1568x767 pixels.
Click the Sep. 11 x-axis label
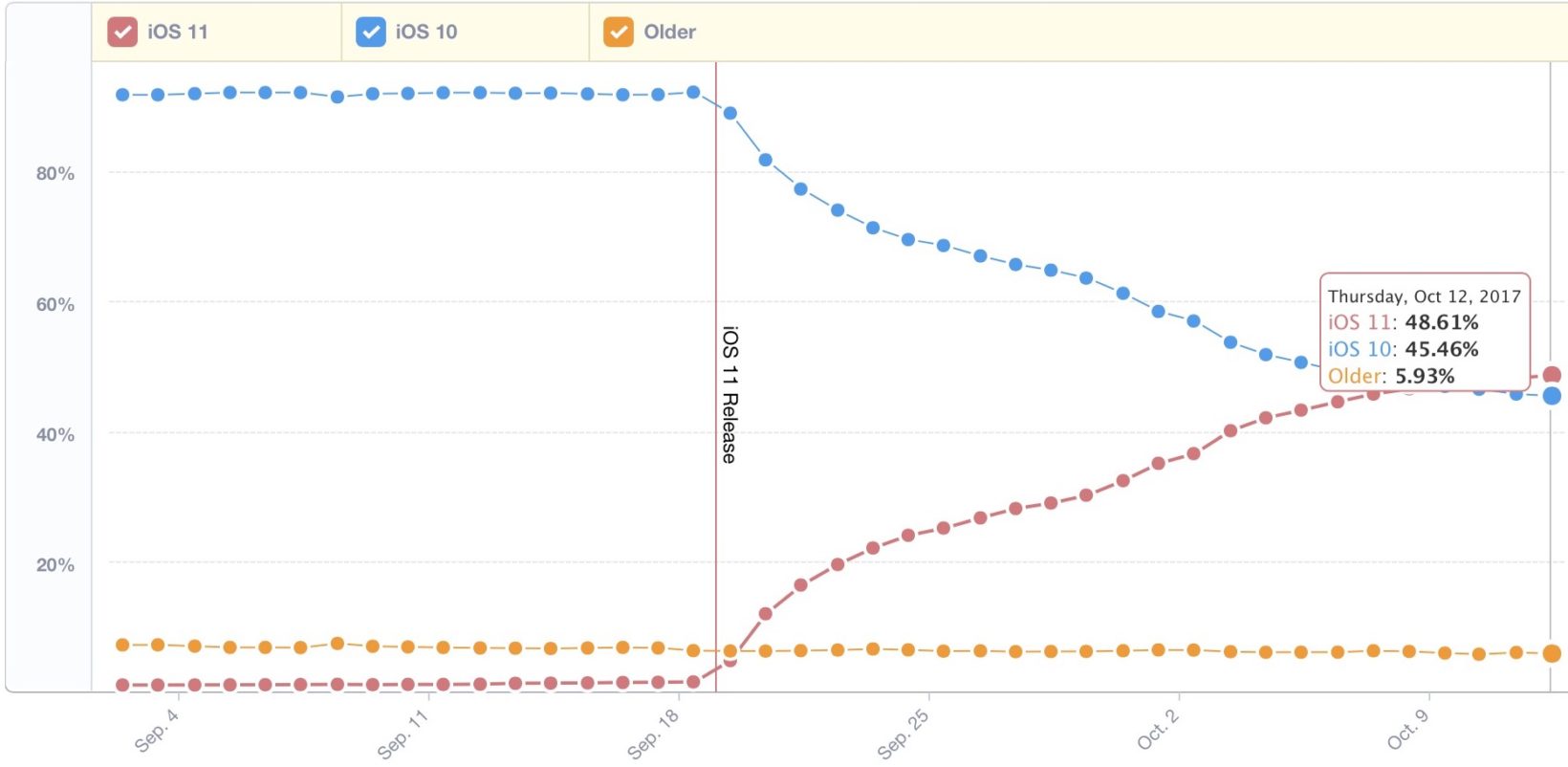pos(403,734)
